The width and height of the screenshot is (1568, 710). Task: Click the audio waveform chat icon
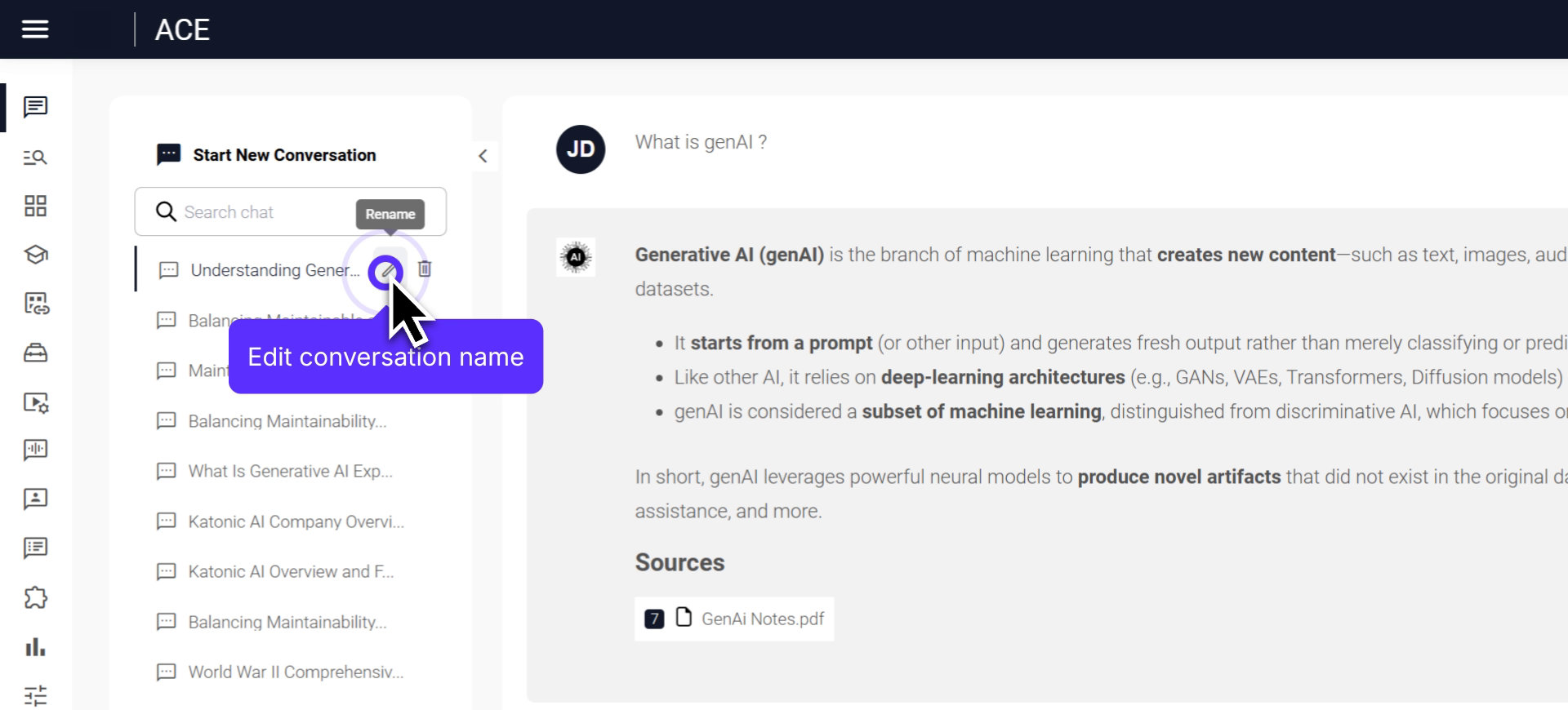coord(35,450)
